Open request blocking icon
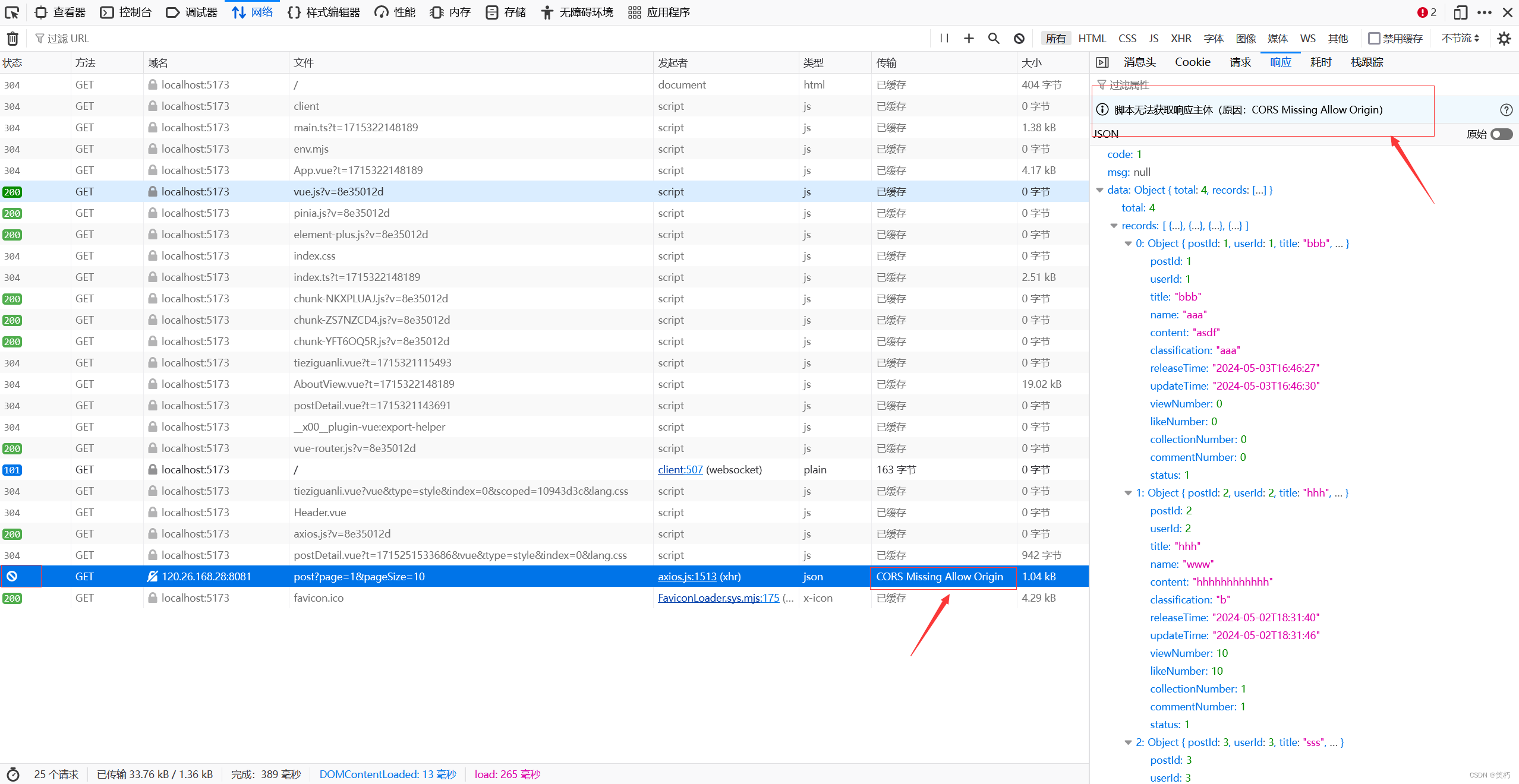This screenshot has width=1519, height=784. pos(1019,39)
